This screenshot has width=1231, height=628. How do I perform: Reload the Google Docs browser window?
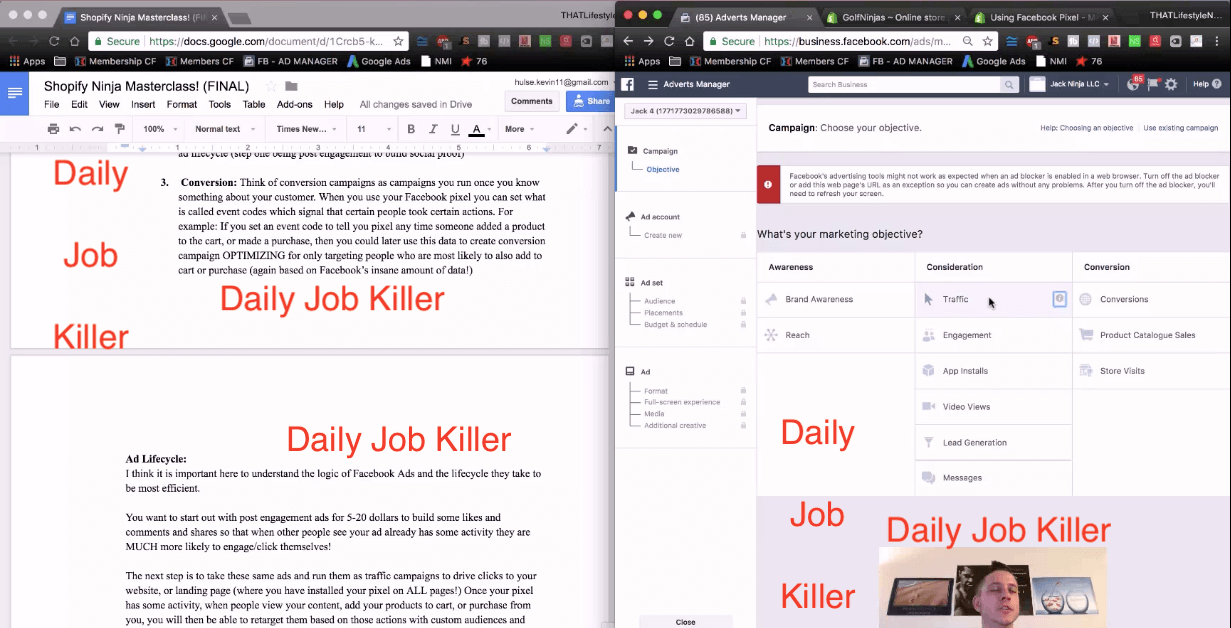tap(53, 41)
